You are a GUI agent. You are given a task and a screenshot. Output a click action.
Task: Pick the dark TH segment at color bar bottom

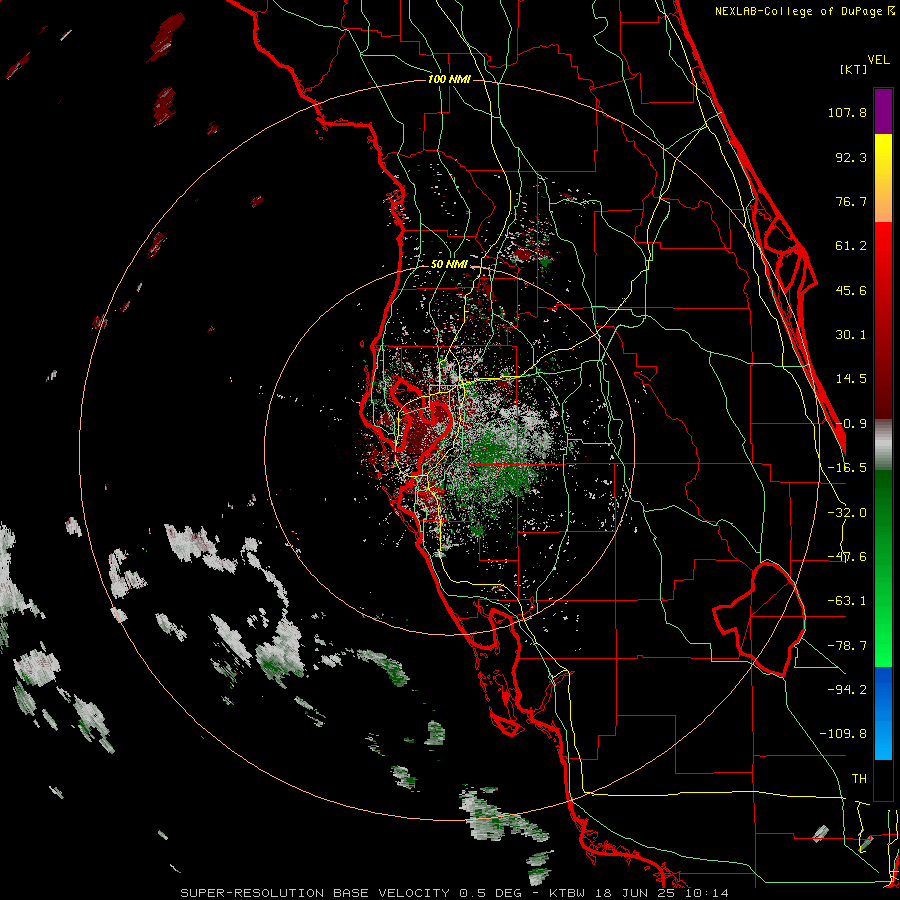coord(883,779)
